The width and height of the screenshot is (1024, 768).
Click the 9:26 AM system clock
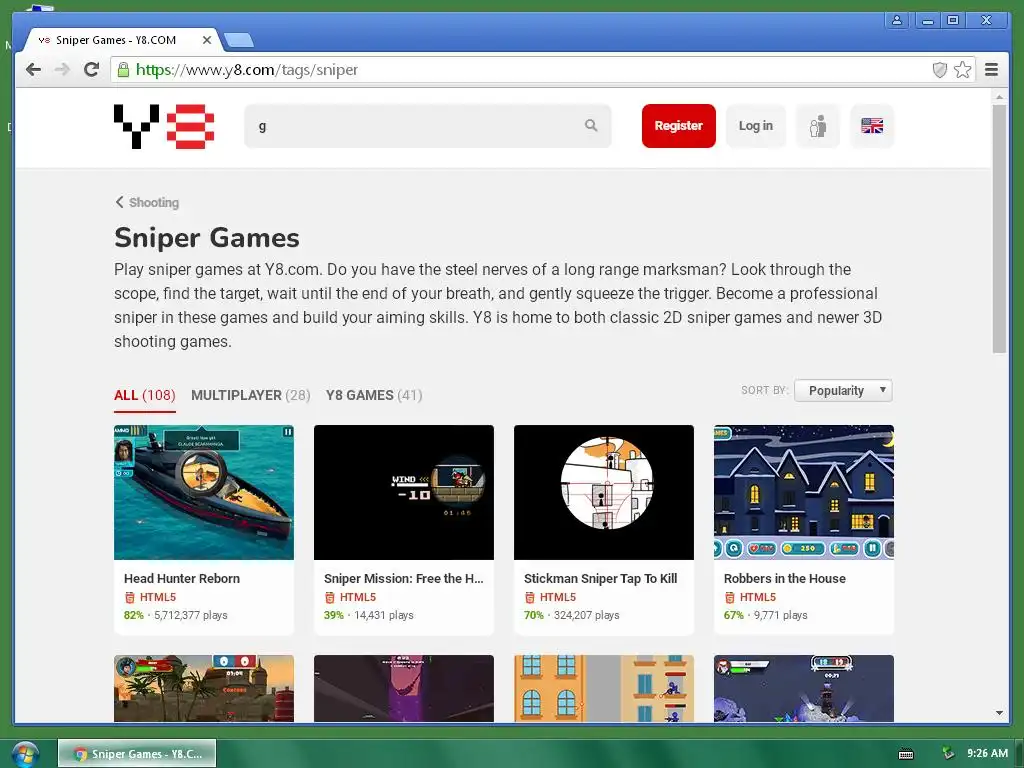pos(987,754)
